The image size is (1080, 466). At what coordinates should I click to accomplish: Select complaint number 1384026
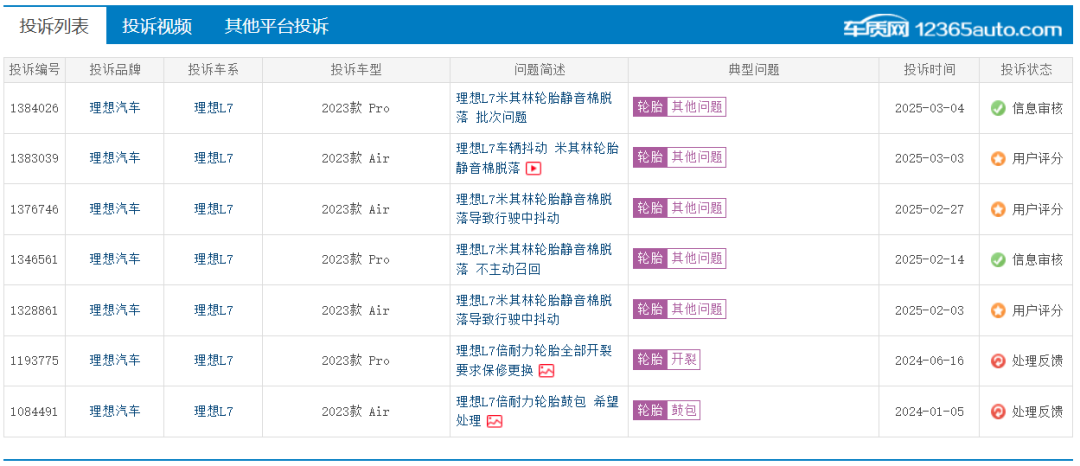(x=34, y=109)
